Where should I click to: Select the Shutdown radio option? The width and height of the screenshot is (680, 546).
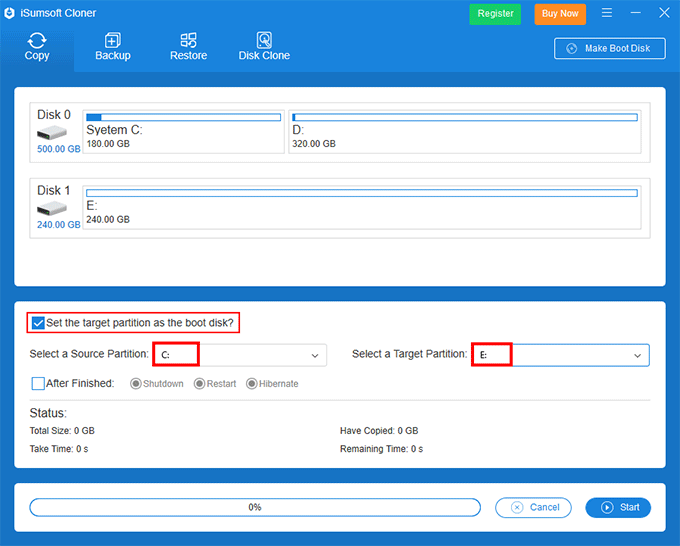coord(136,384)
